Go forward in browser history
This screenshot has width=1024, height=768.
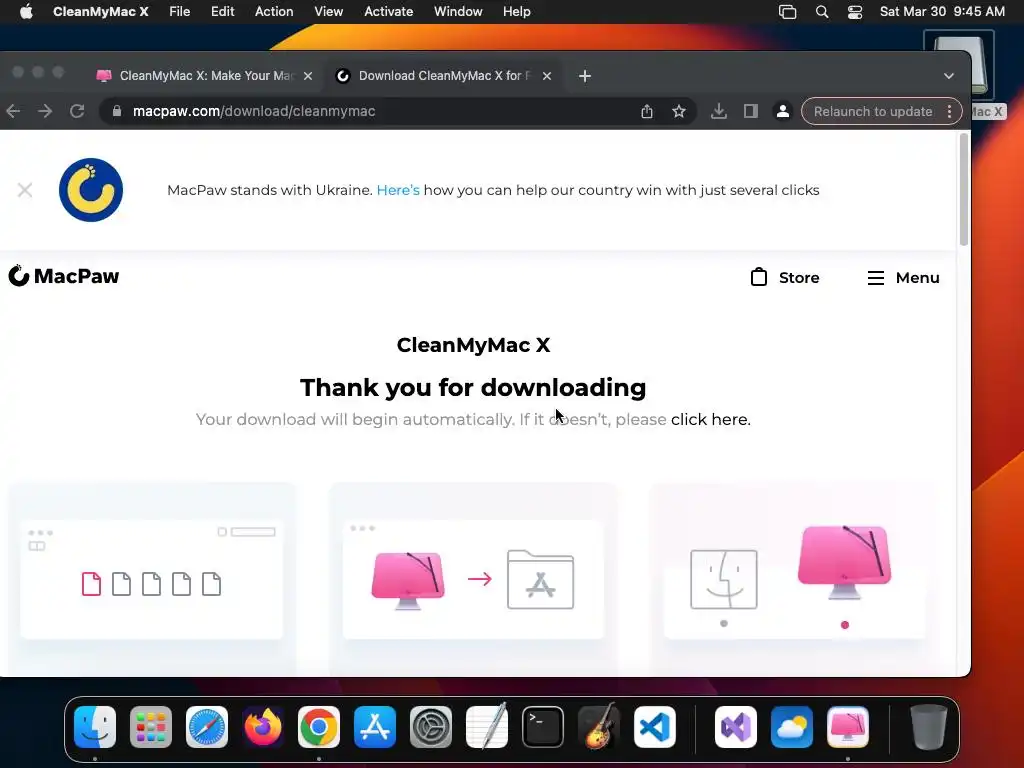pos(45,111)
